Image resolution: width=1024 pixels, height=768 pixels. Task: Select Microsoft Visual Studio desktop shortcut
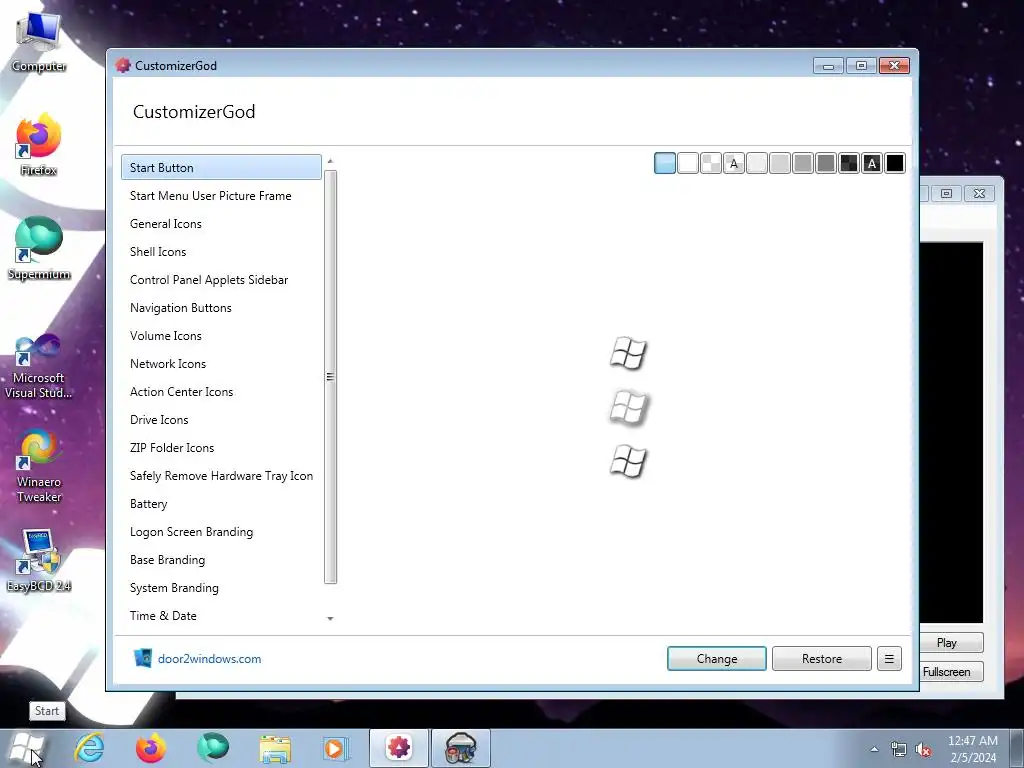pyautogui.click(x=39, y=366)
